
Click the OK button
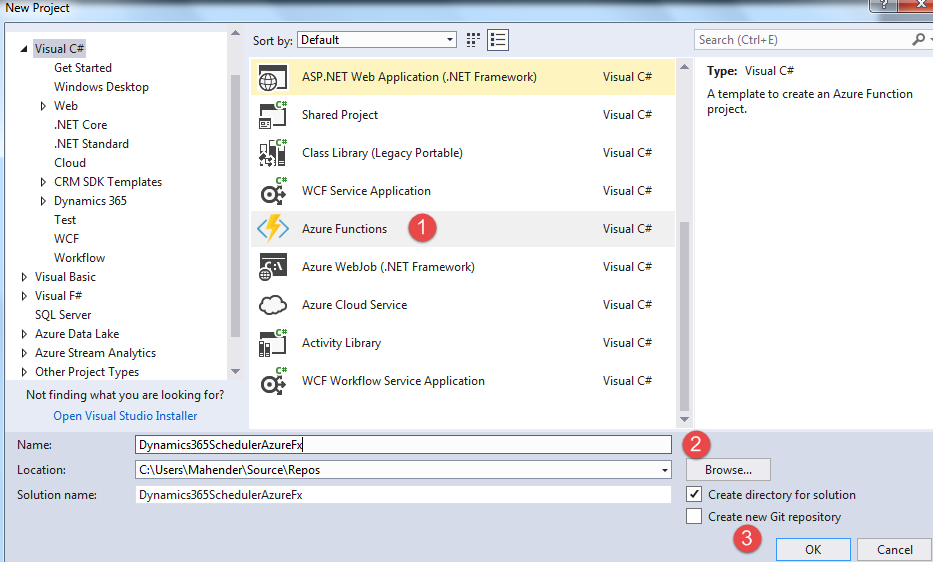click(x=813, y=549)
